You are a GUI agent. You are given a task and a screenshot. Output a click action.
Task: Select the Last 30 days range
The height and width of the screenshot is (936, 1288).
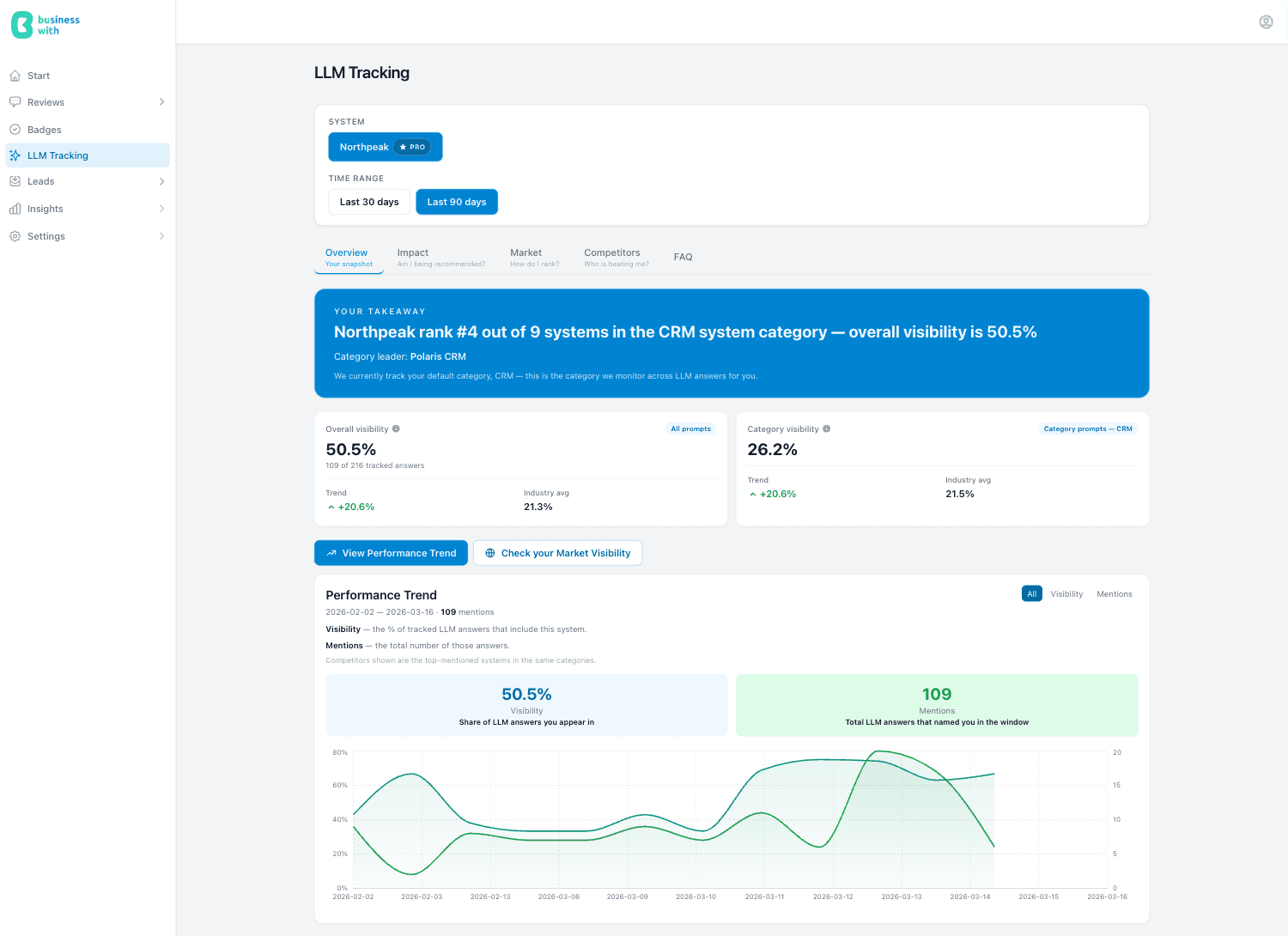coord(369,202)
